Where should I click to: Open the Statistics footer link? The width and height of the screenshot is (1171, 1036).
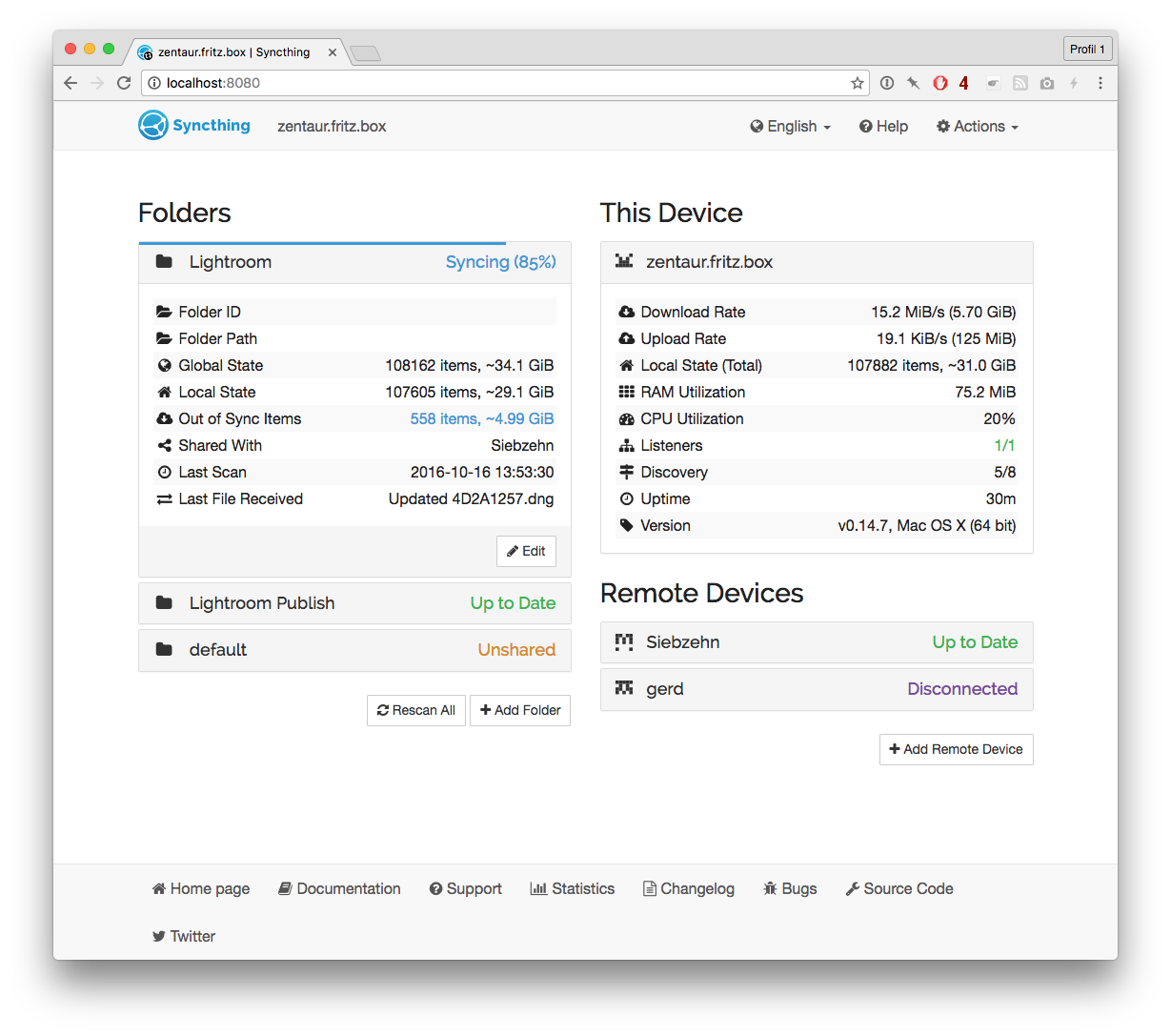573,888
